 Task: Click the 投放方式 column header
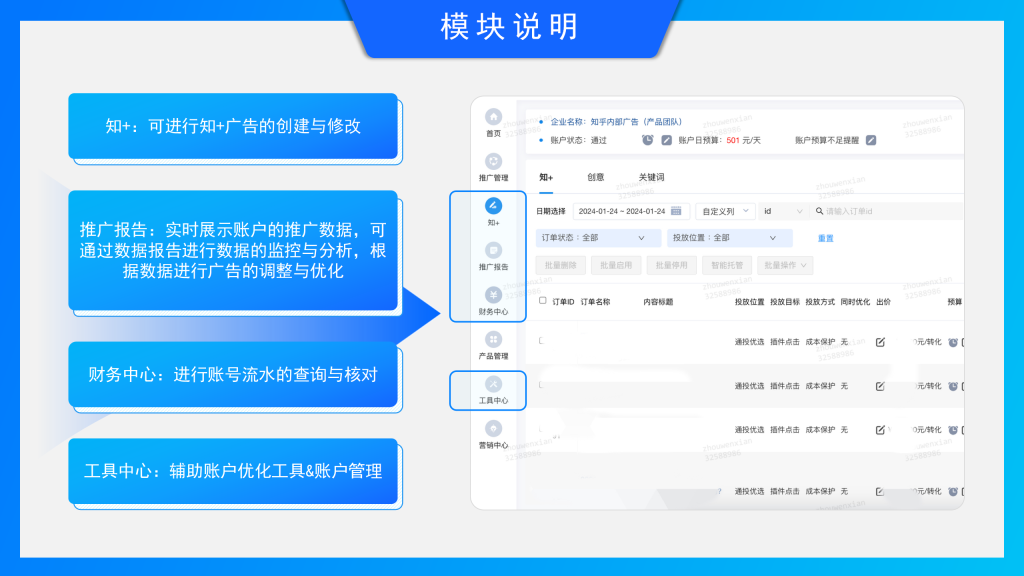click(820, 302)
